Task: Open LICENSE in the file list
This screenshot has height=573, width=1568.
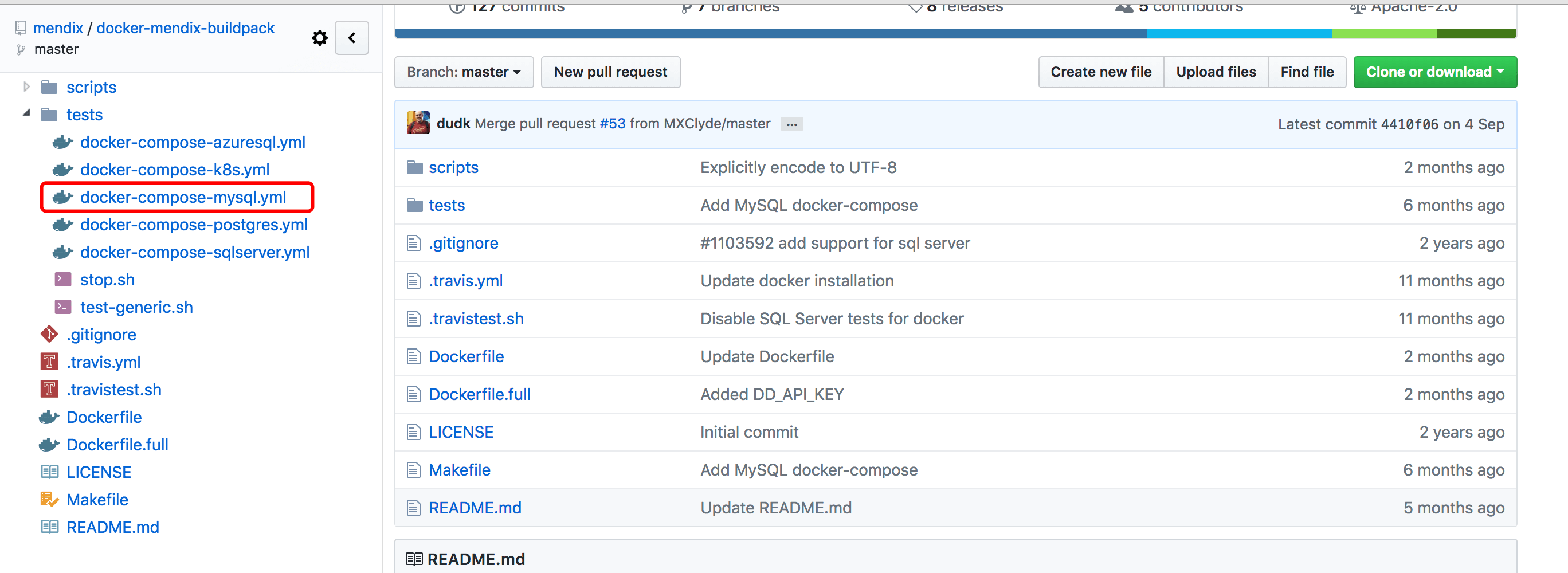Action: [461, 432]
